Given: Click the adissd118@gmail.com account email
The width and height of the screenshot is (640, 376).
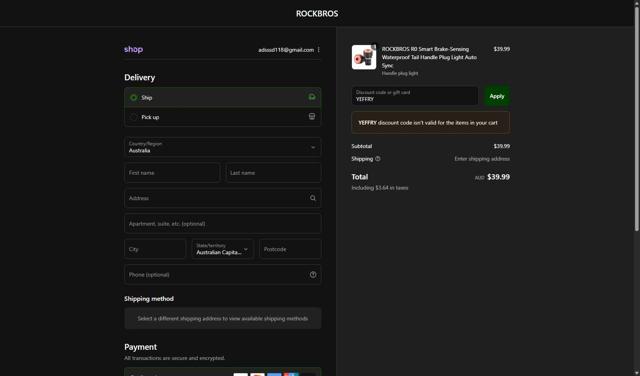Looking at the screenshot, I should 286,50.
